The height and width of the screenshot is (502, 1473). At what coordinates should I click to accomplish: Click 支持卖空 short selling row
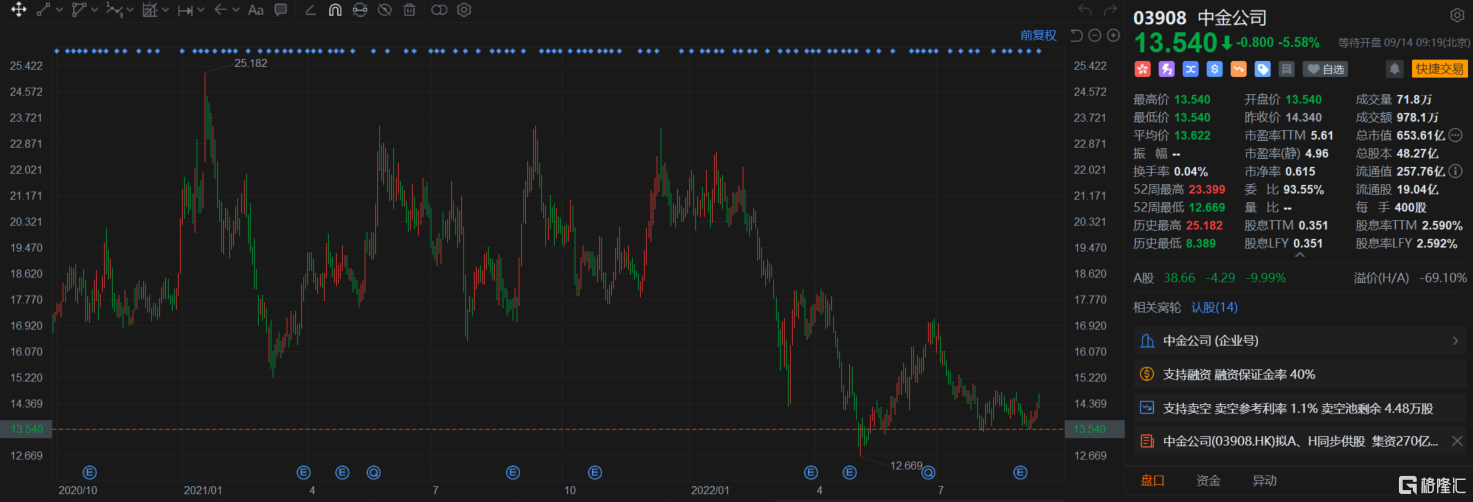coord(1300,408)
